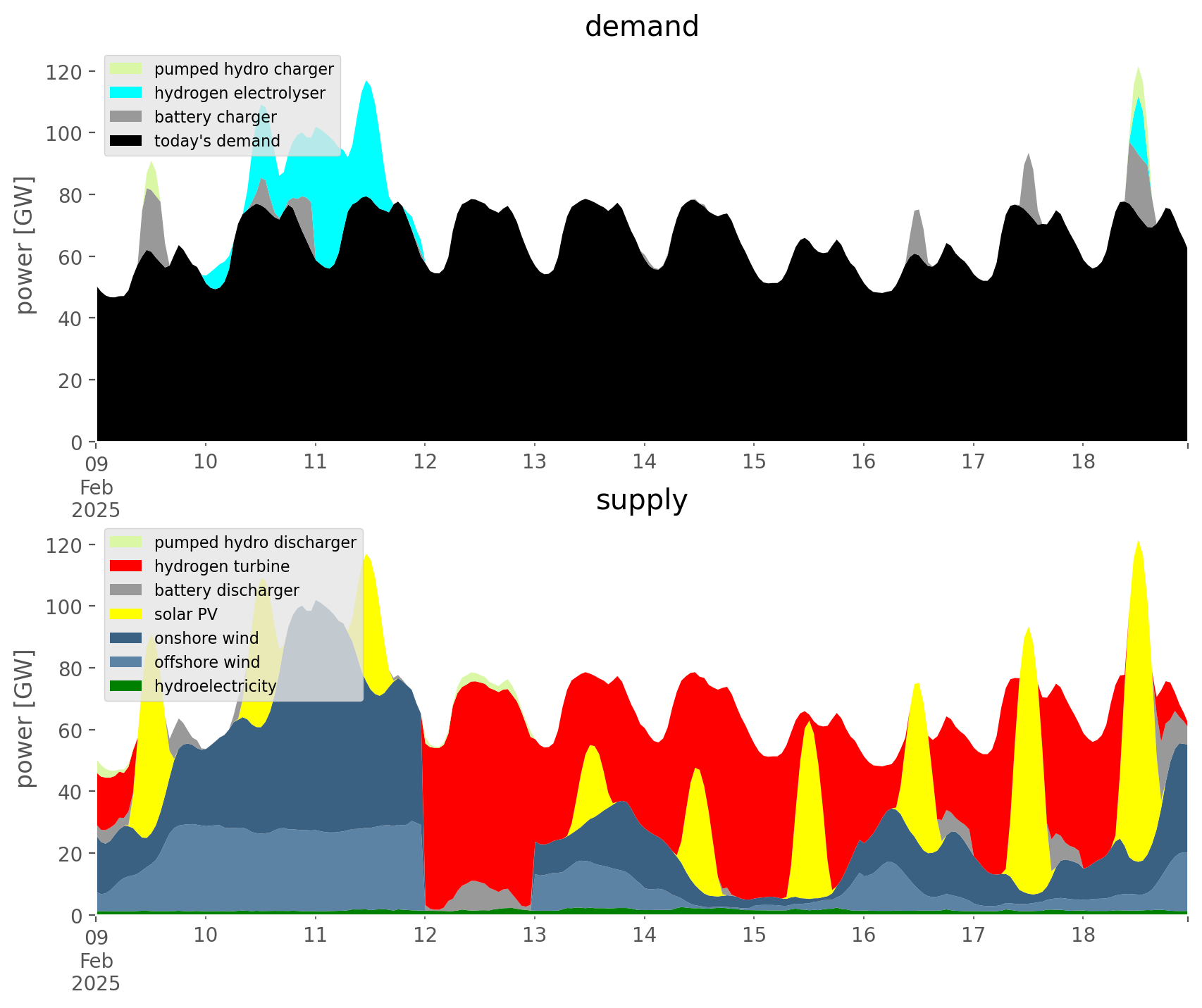The image size is (1202, 1008).
Task: Click the 'today's demand' legend label
Action: tap(217, 142)
